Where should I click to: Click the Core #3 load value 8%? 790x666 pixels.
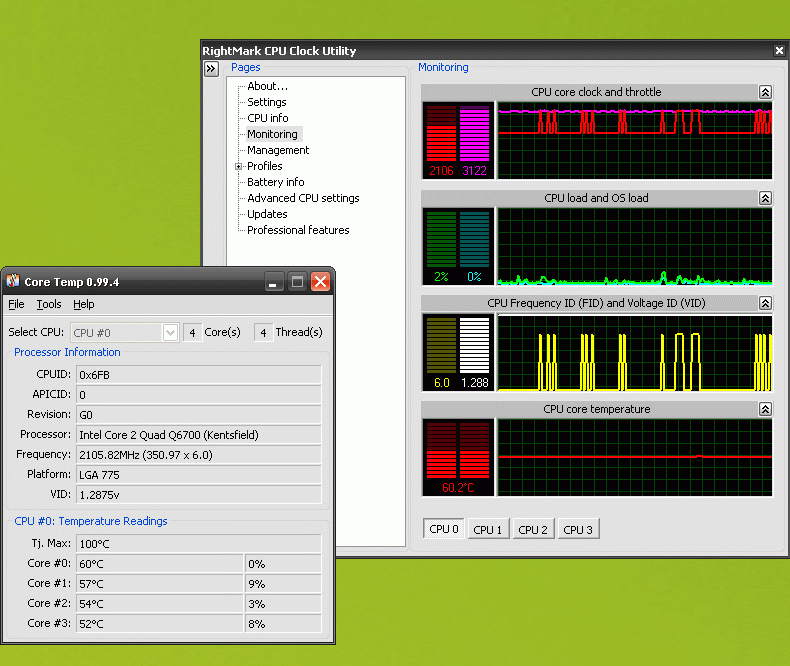283,624
